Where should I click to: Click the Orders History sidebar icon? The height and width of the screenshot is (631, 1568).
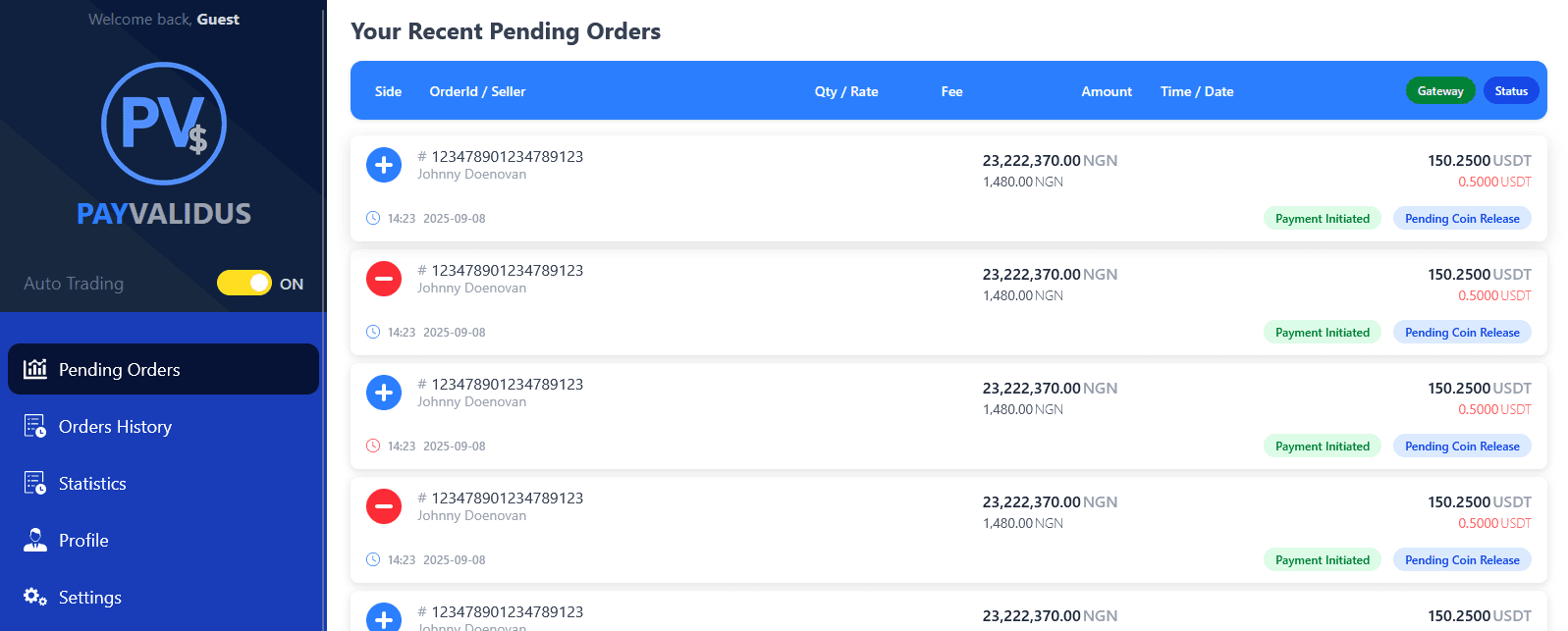click(35, 426)
